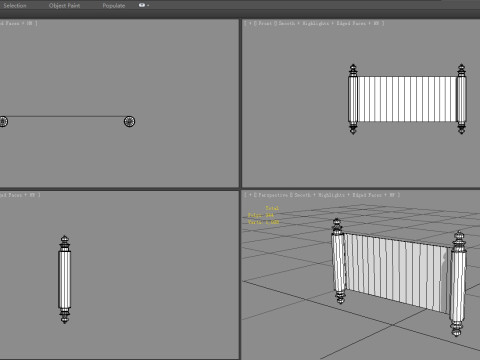The height and width of the screenshot is (360, 480).
Task: Open the Front viewport [+] general menu
Action: pyautogui.click(x=250, y=23)
